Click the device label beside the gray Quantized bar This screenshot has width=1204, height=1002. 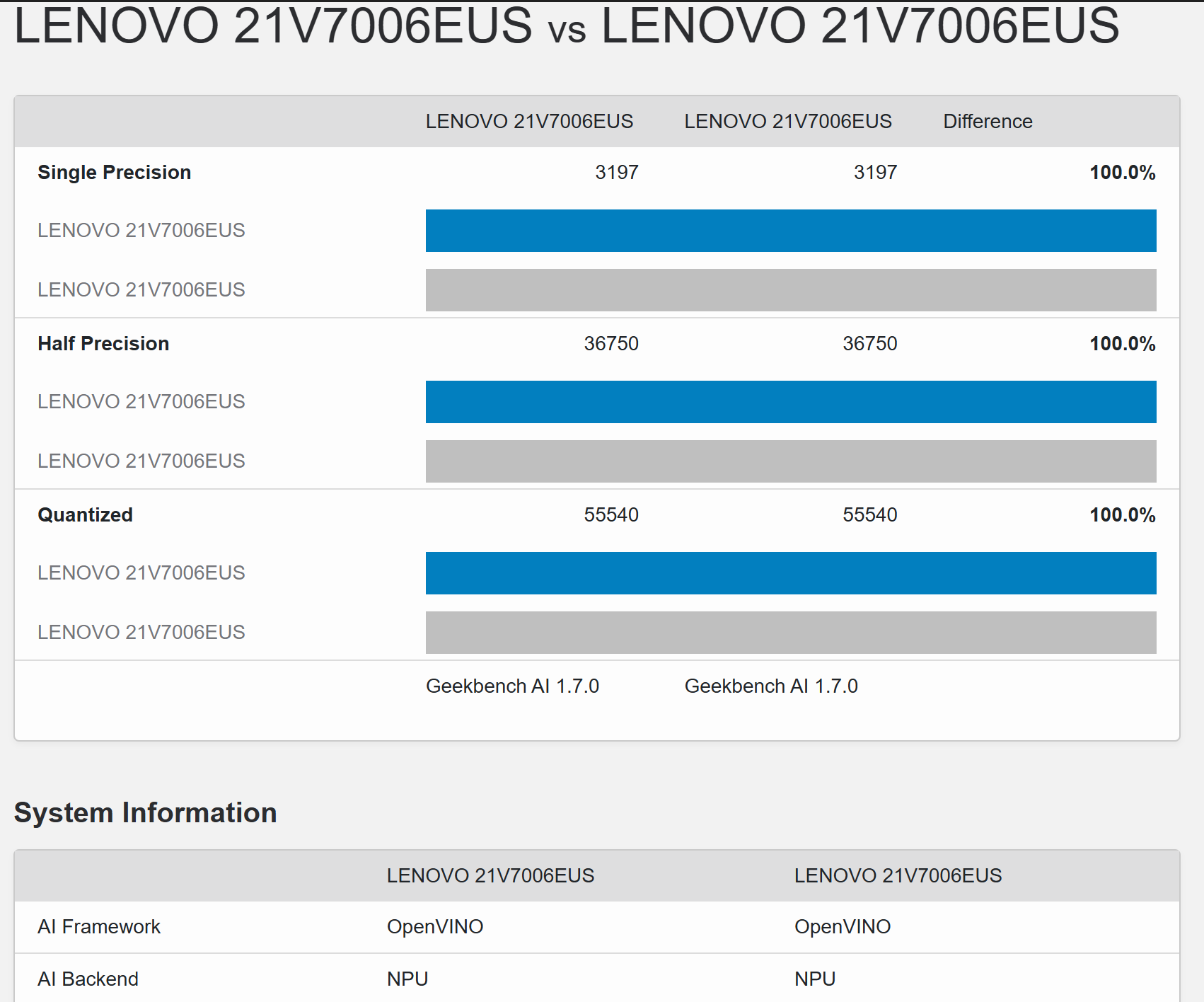[141, 633]
